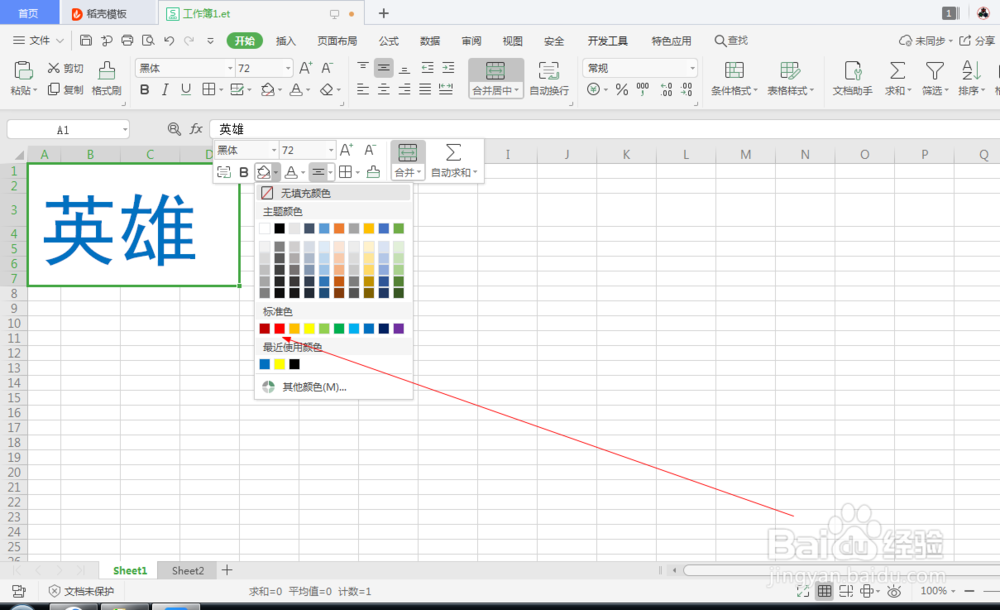
Task: Click the formula bar input showing 英雄
Action: 605,129
